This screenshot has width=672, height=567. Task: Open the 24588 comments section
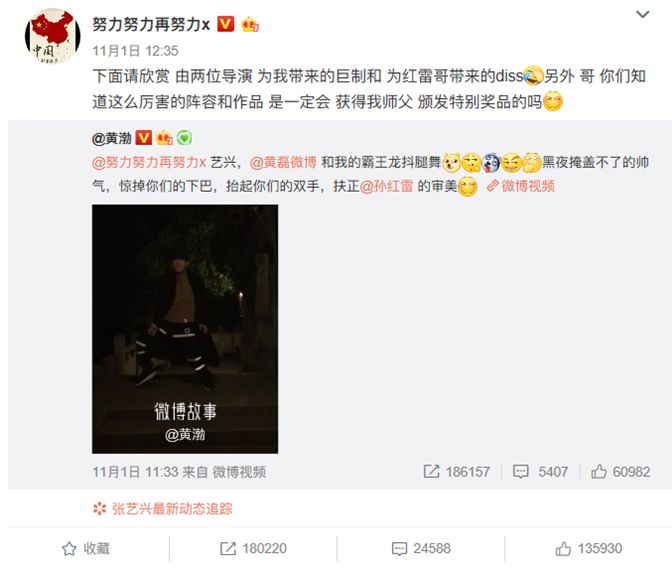(x=421, y=548)
